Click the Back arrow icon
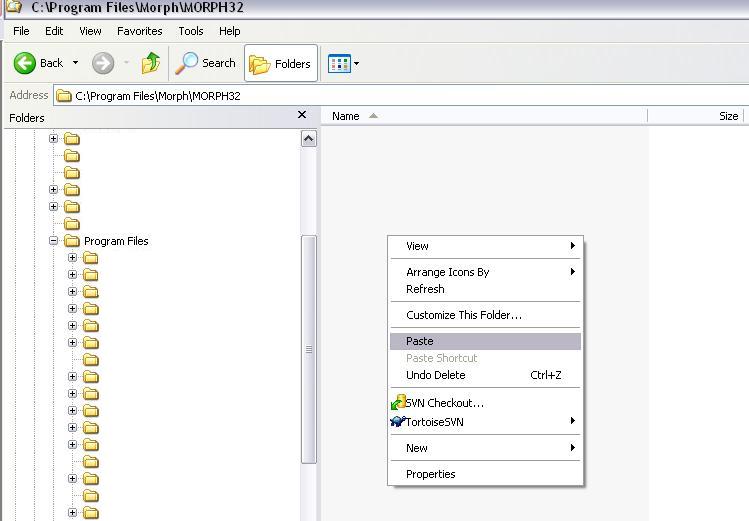The image size is (749, 521). (25, 63)
